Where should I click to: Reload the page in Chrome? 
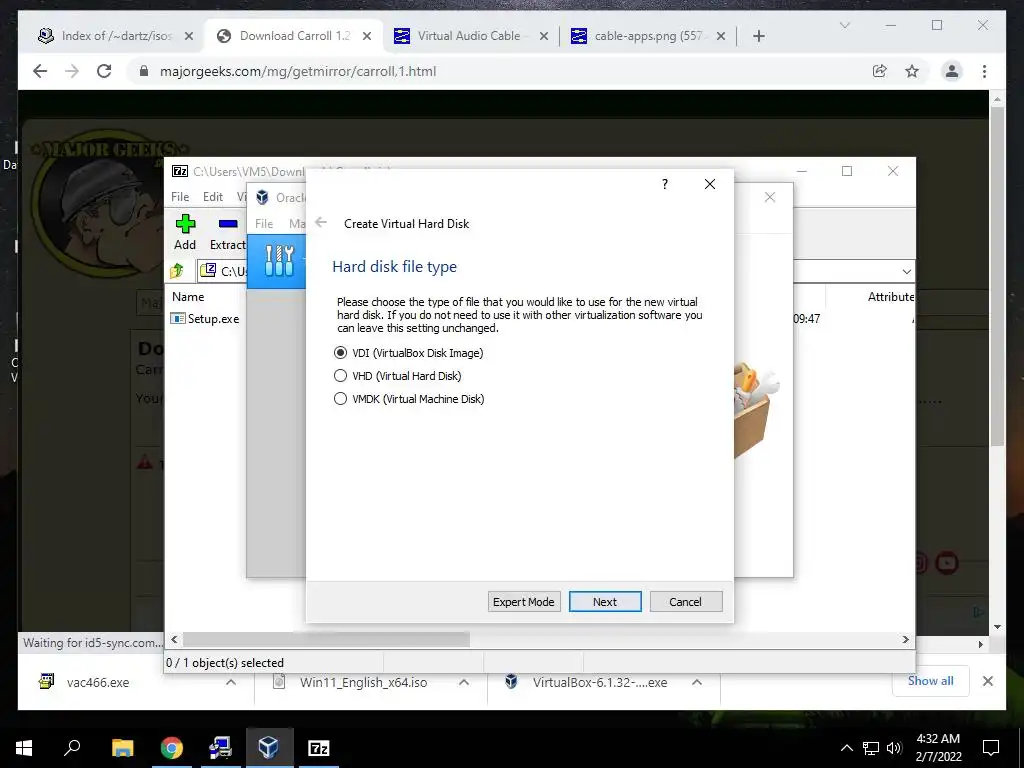coord(104,71)
